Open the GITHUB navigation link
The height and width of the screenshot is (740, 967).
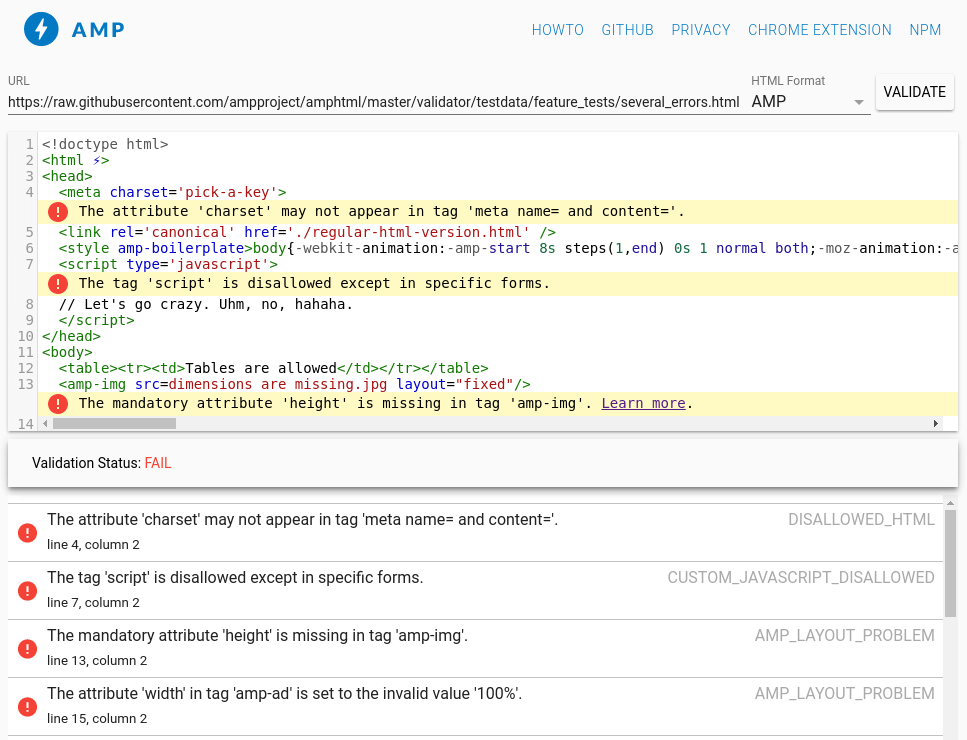tap(627, 30)
